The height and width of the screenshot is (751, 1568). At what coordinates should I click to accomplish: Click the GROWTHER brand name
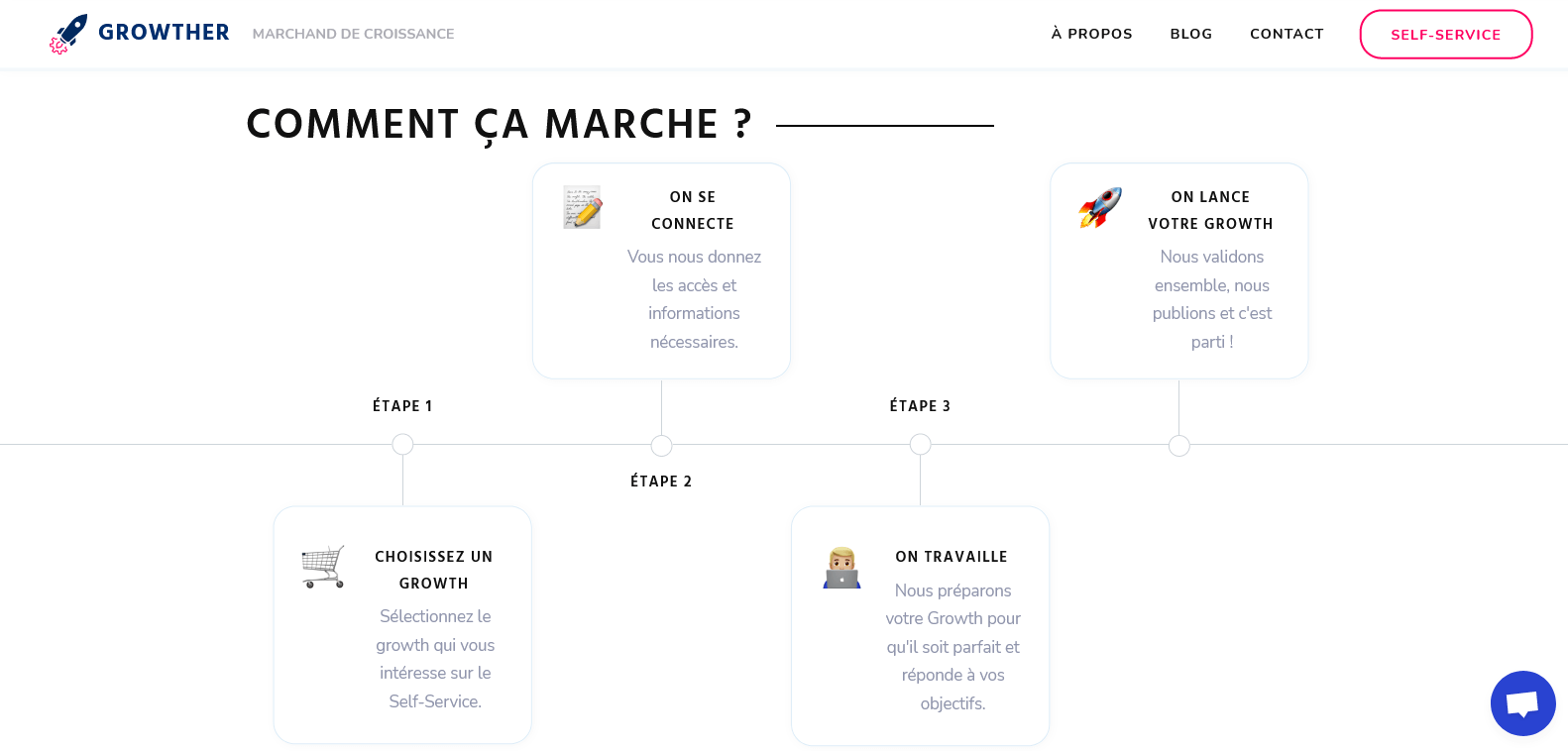coord(164,33)
